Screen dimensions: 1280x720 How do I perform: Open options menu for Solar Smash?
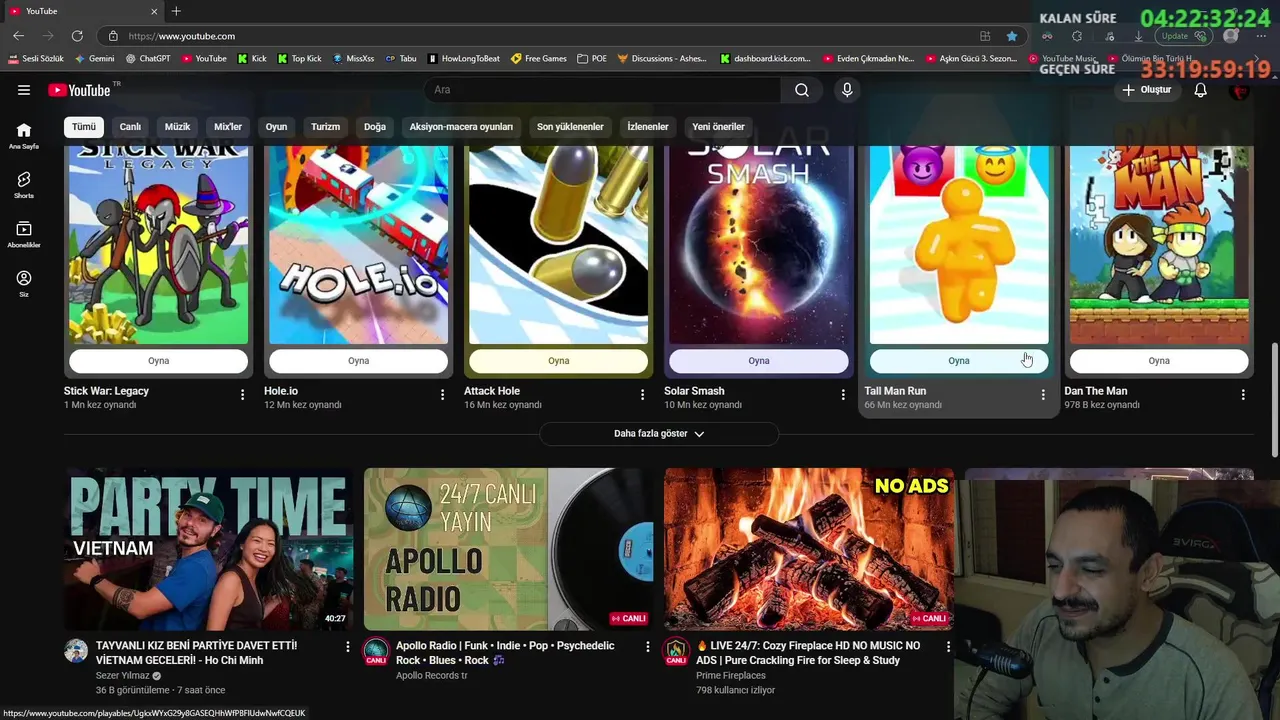coord(843,395)
